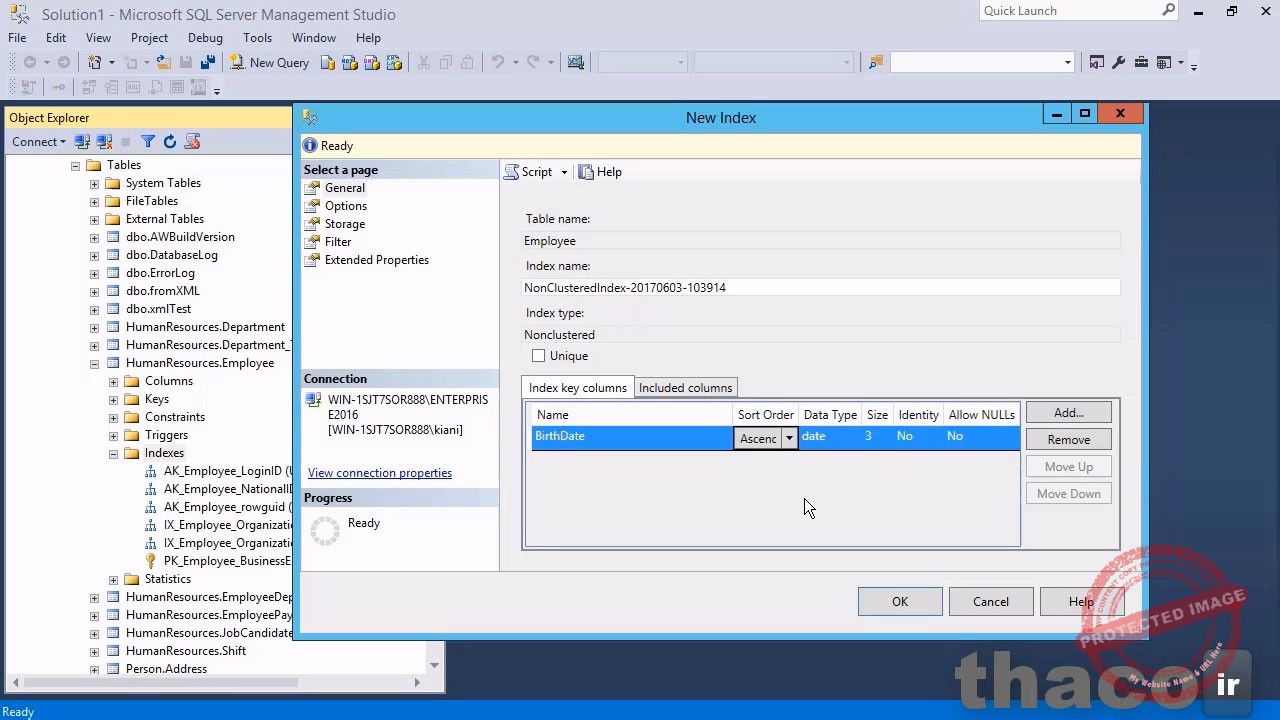Click the Object Explorer filter icon
The height and width of the screenshot is (720, 1280).
pos(148,142)
